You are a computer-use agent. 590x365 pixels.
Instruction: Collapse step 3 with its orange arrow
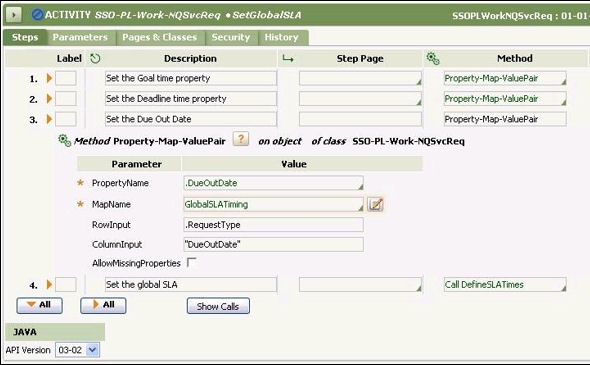click(x=49, y=119)
